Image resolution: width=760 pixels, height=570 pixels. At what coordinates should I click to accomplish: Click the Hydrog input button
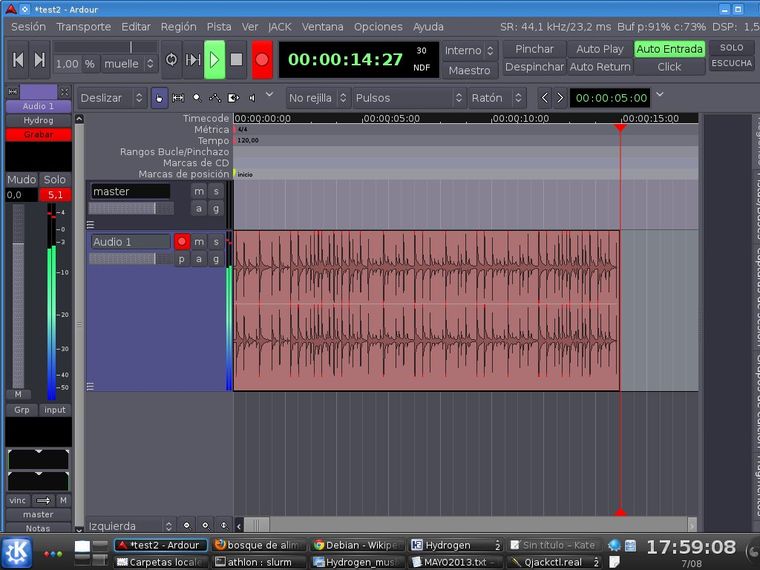(38, 120)
